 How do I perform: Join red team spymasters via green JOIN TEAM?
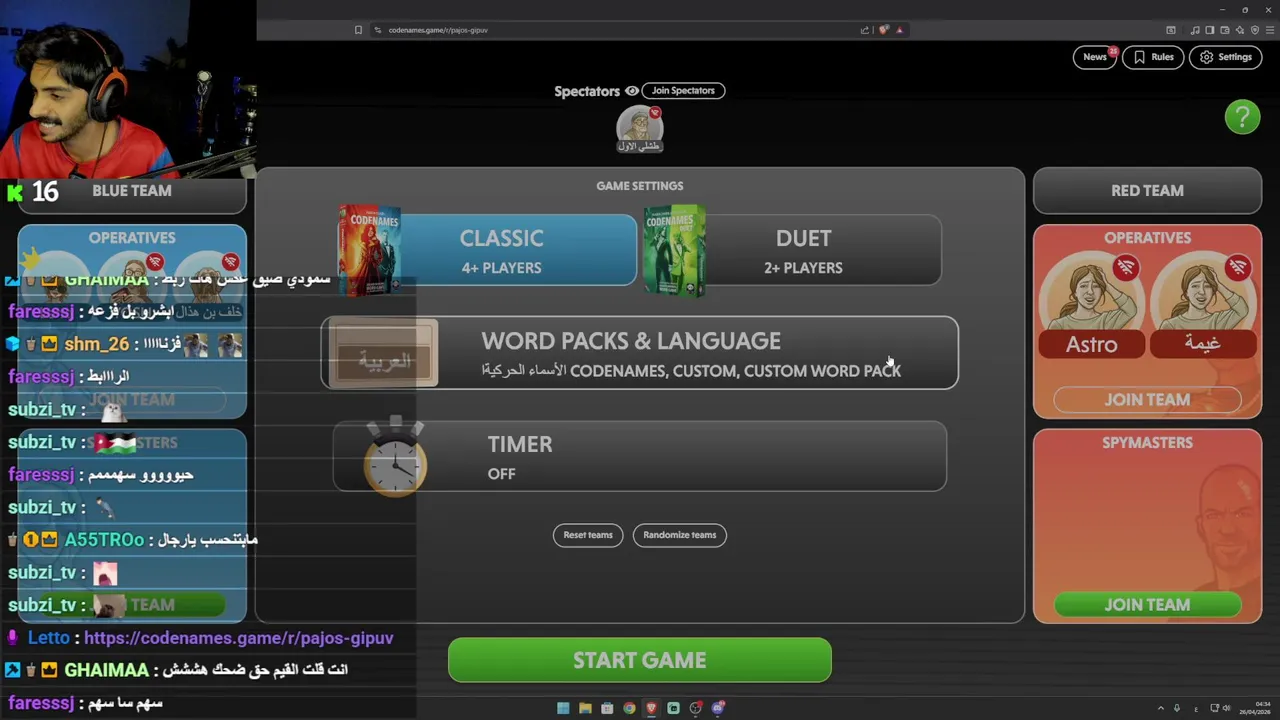point(1147,605)
